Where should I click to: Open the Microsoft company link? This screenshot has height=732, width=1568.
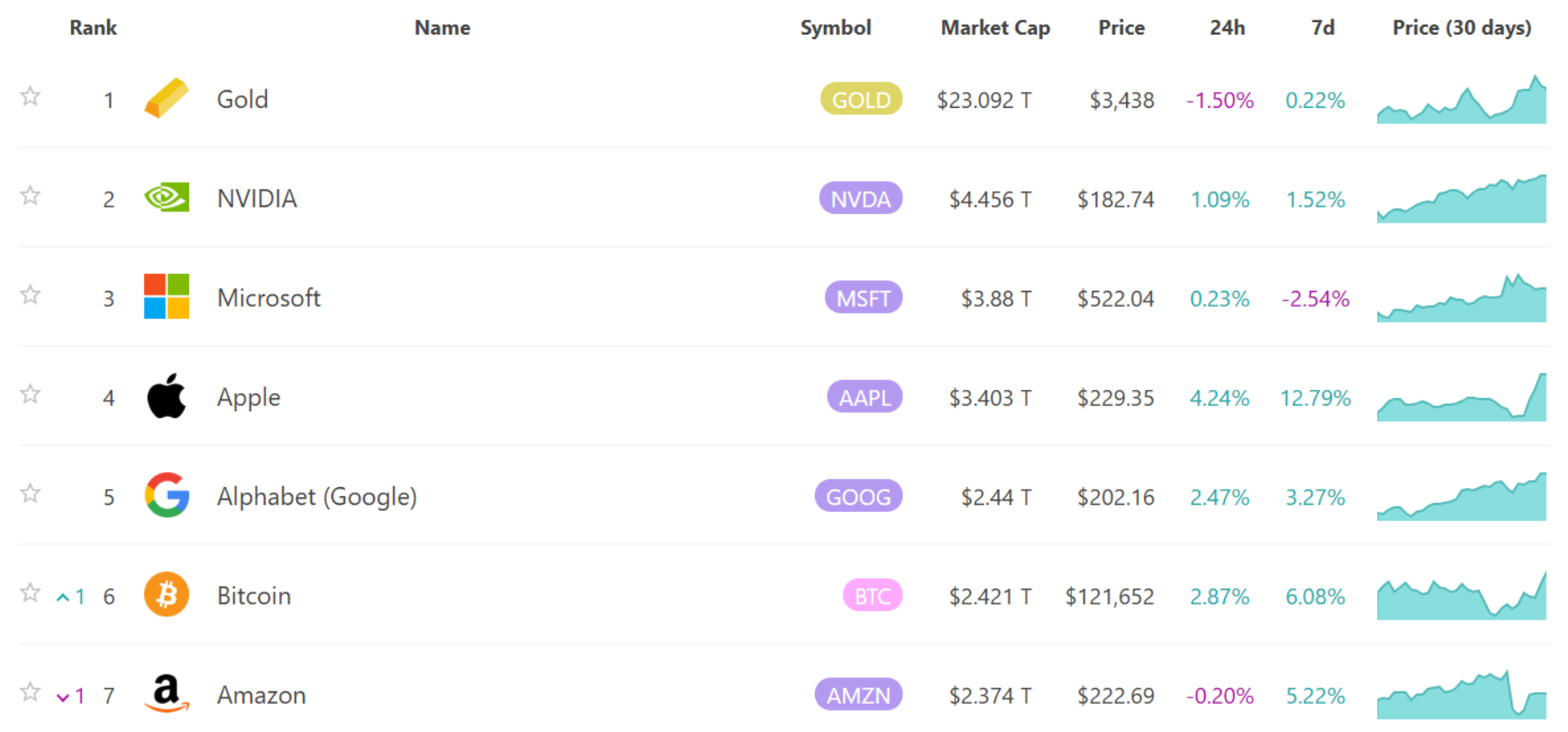[x=269, y=297]
